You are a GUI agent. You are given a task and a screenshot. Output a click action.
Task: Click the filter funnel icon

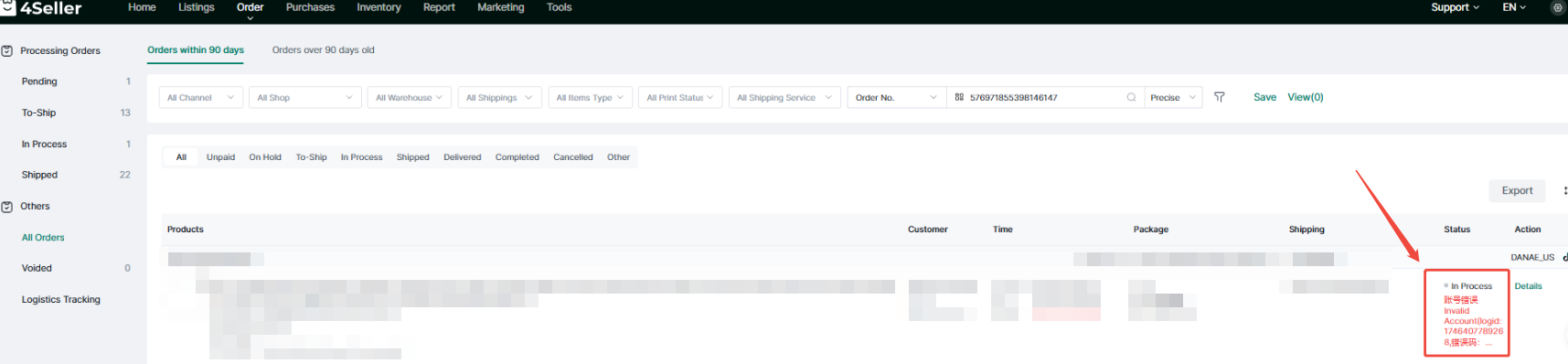click(1219, 97)
